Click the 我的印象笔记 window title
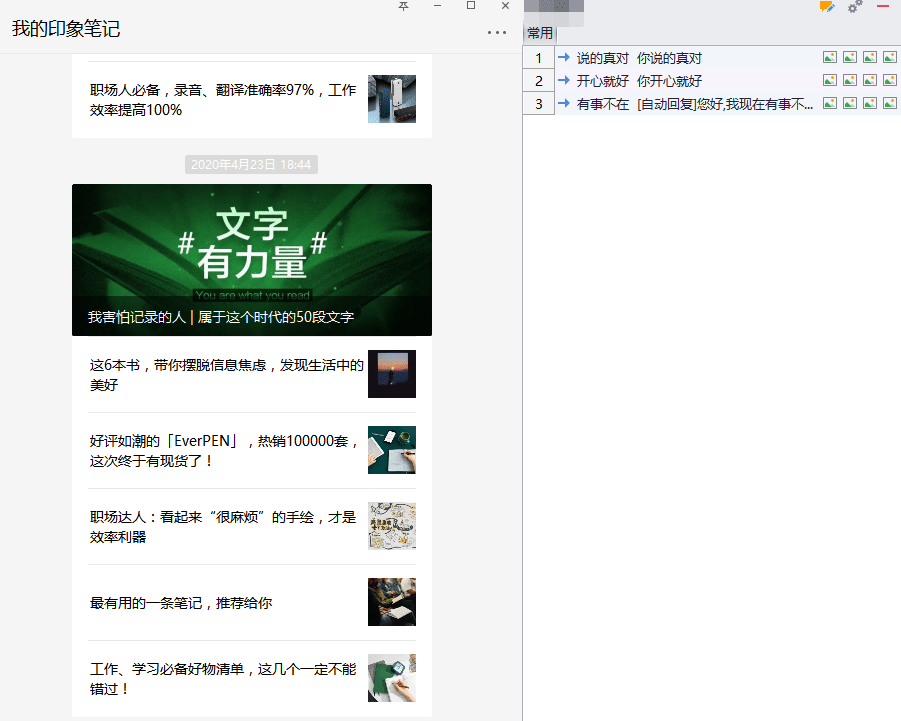 click(x=66, y=29)
